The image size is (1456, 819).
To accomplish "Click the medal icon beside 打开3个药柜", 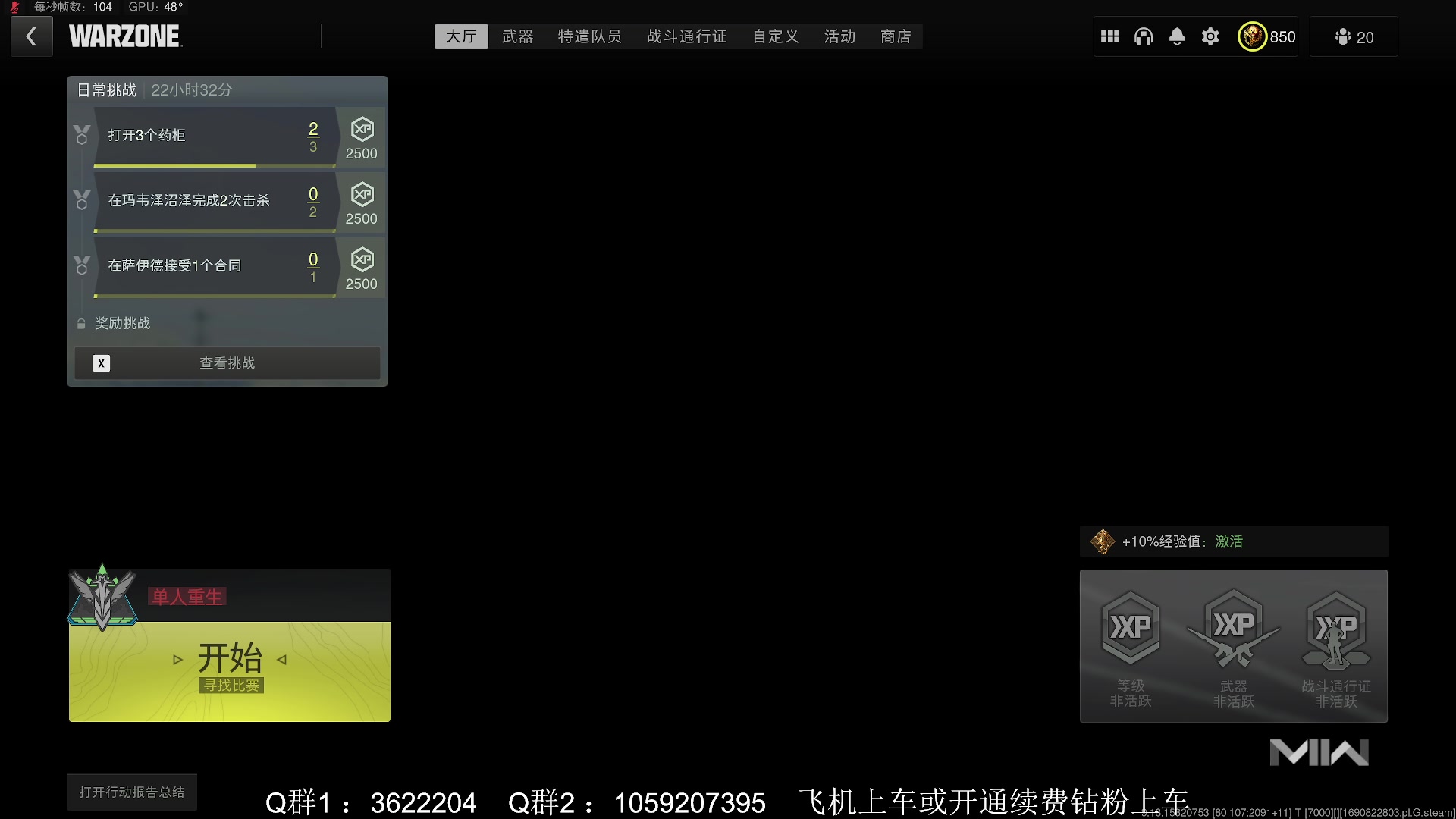I will click(x=82, y=135).
